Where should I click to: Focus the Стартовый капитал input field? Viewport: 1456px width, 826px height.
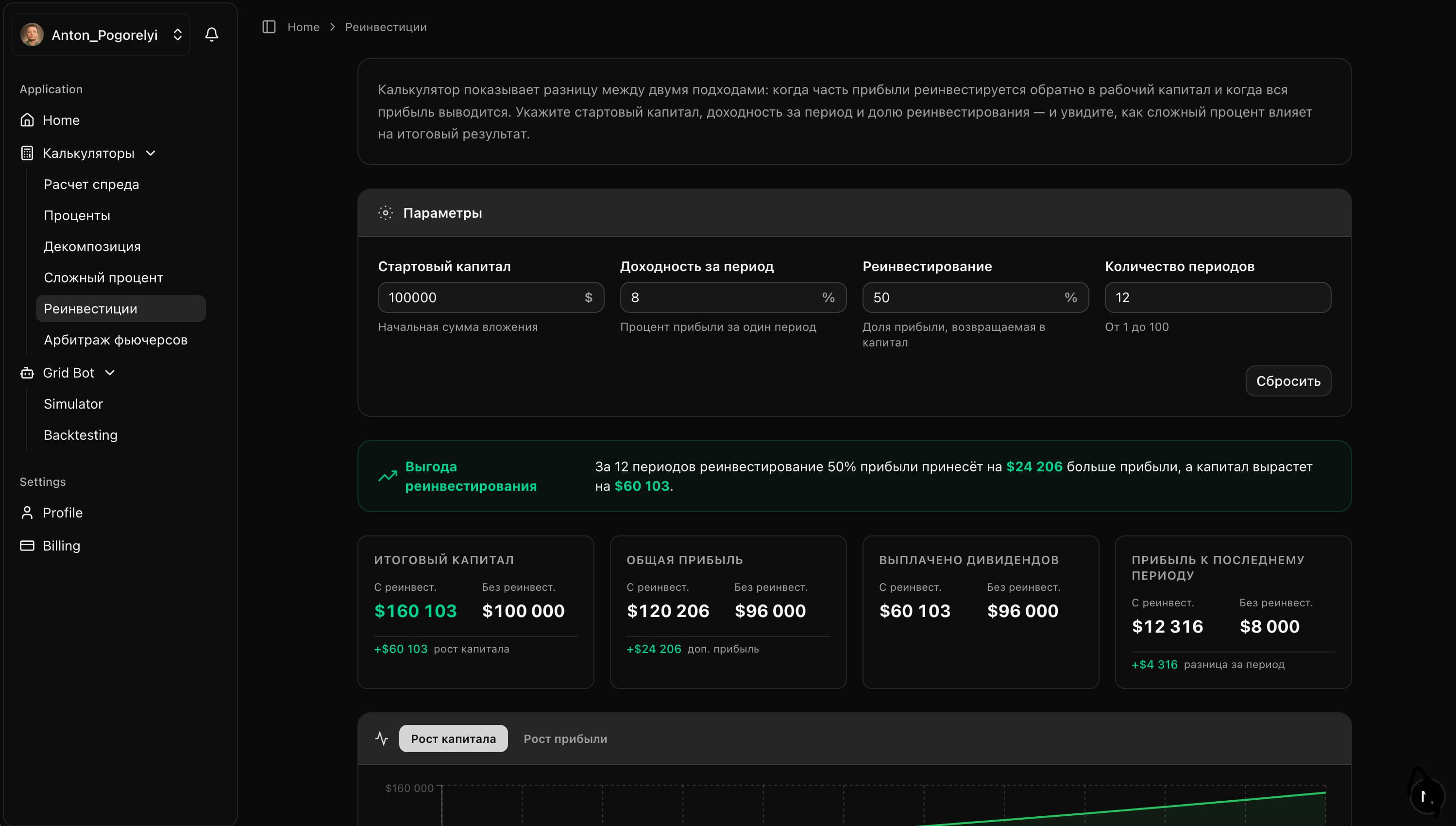(x=491, y=297)
